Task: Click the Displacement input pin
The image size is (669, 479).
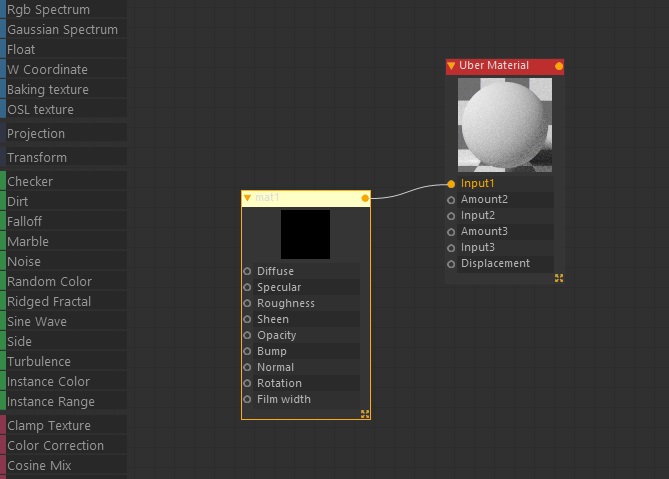Action: pos(451,264)
